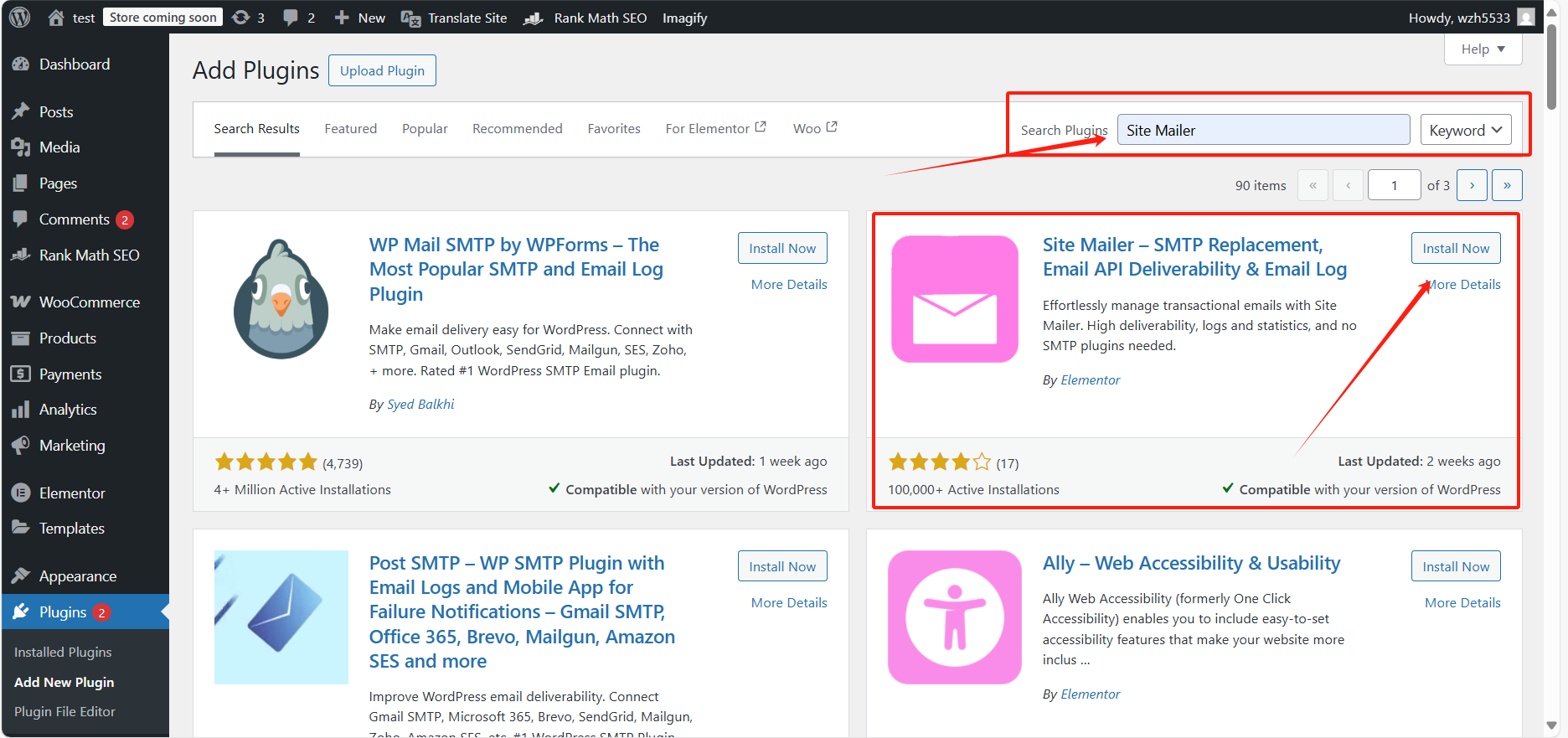This screenshot has width=1568, height=738.
Task: Click the Search Plugins text field
Action: [x=1262, y=130]
